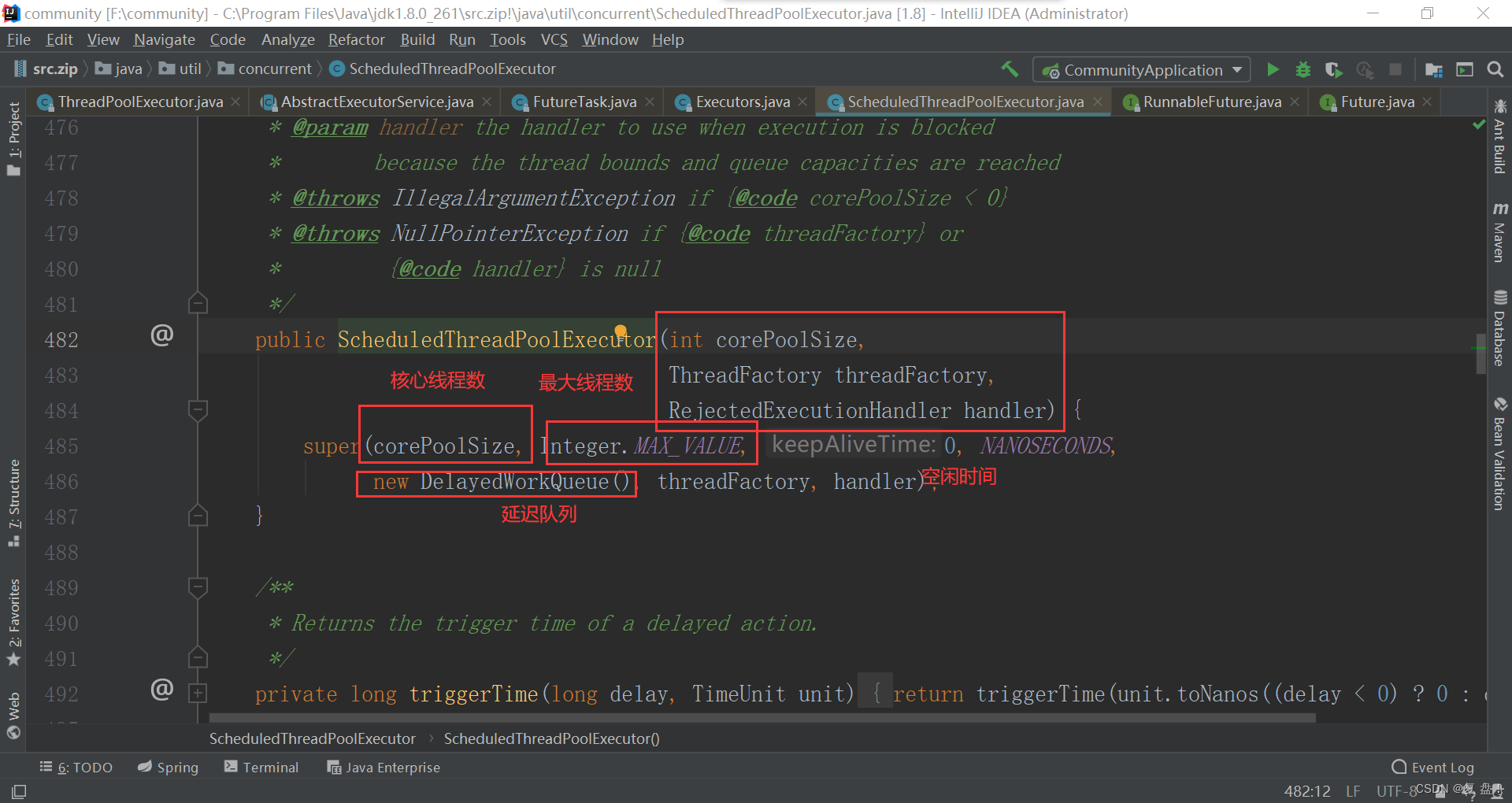This screenshot has width=1512, height=803.
Task: Collapse the fold marker at line 491
Action: tap(198, 657)
